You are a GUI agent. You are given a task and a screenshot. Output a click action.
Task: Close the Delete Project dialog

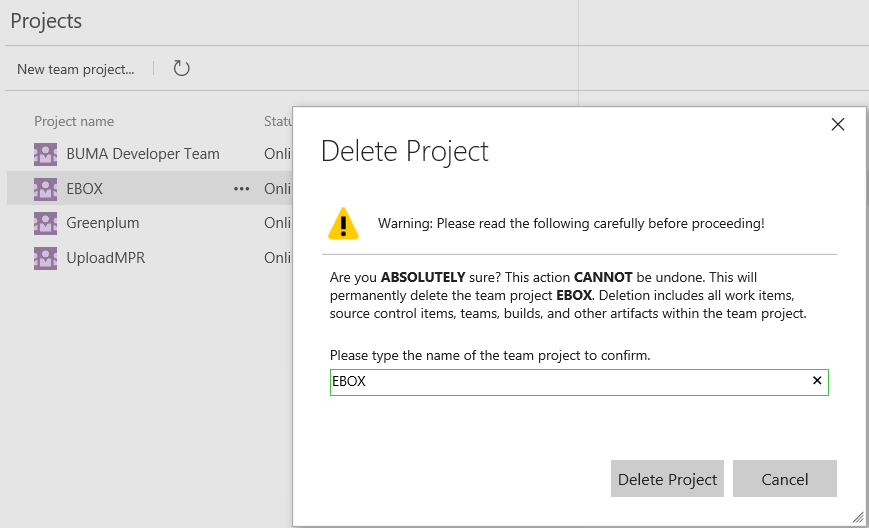[838, 124]
